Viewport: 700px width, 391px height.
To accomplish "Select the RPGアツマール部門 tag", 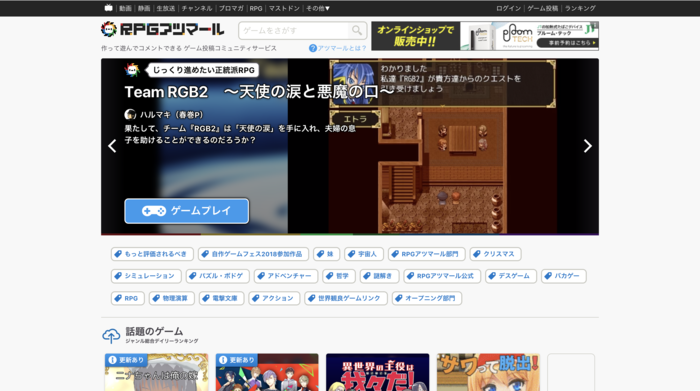I will (x=427, y=254).
